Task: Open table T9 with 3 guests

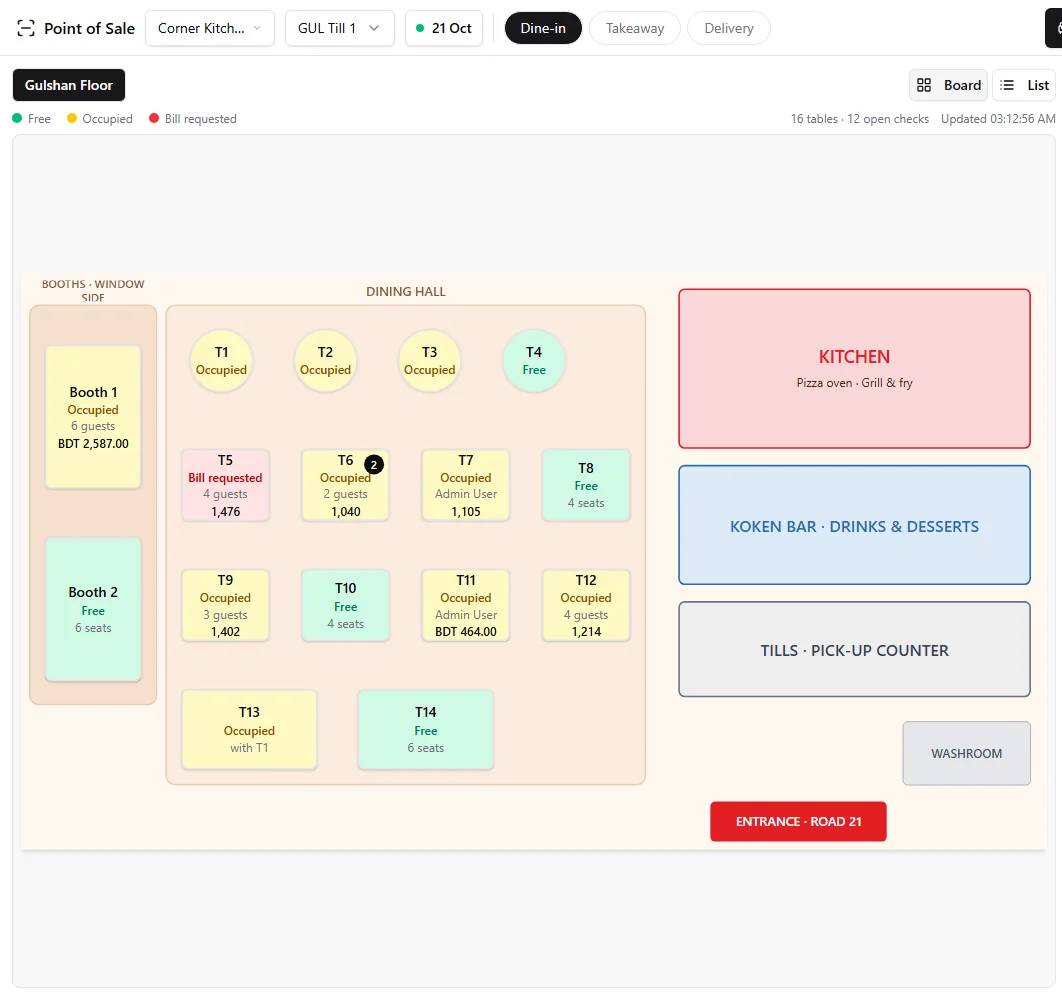Action: 226,606
